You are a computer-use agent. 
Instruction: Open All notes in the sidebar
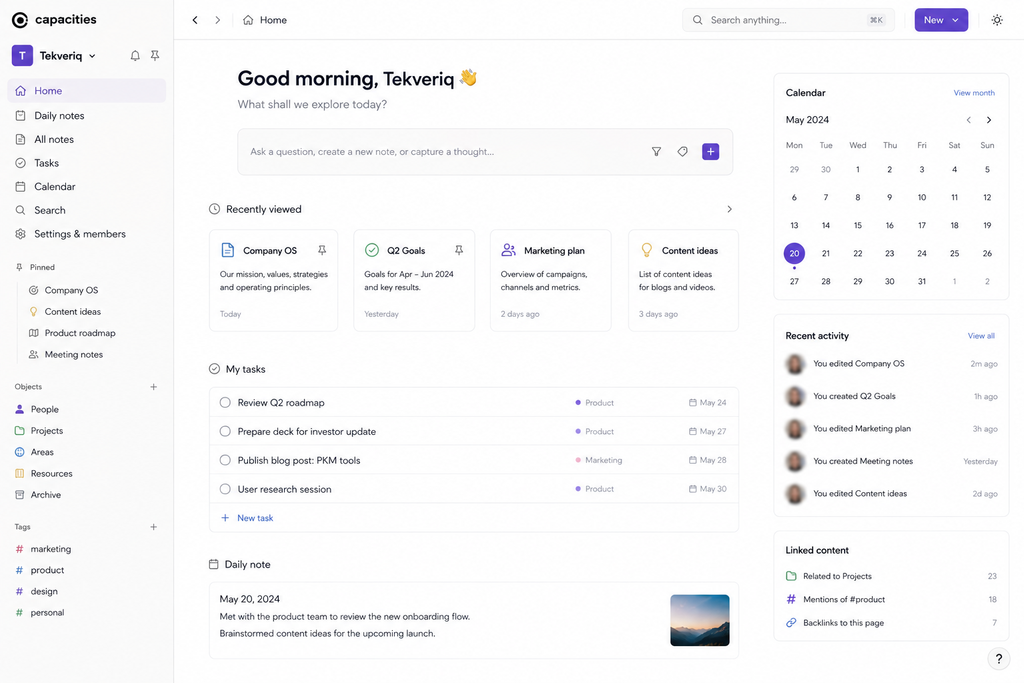86,139
